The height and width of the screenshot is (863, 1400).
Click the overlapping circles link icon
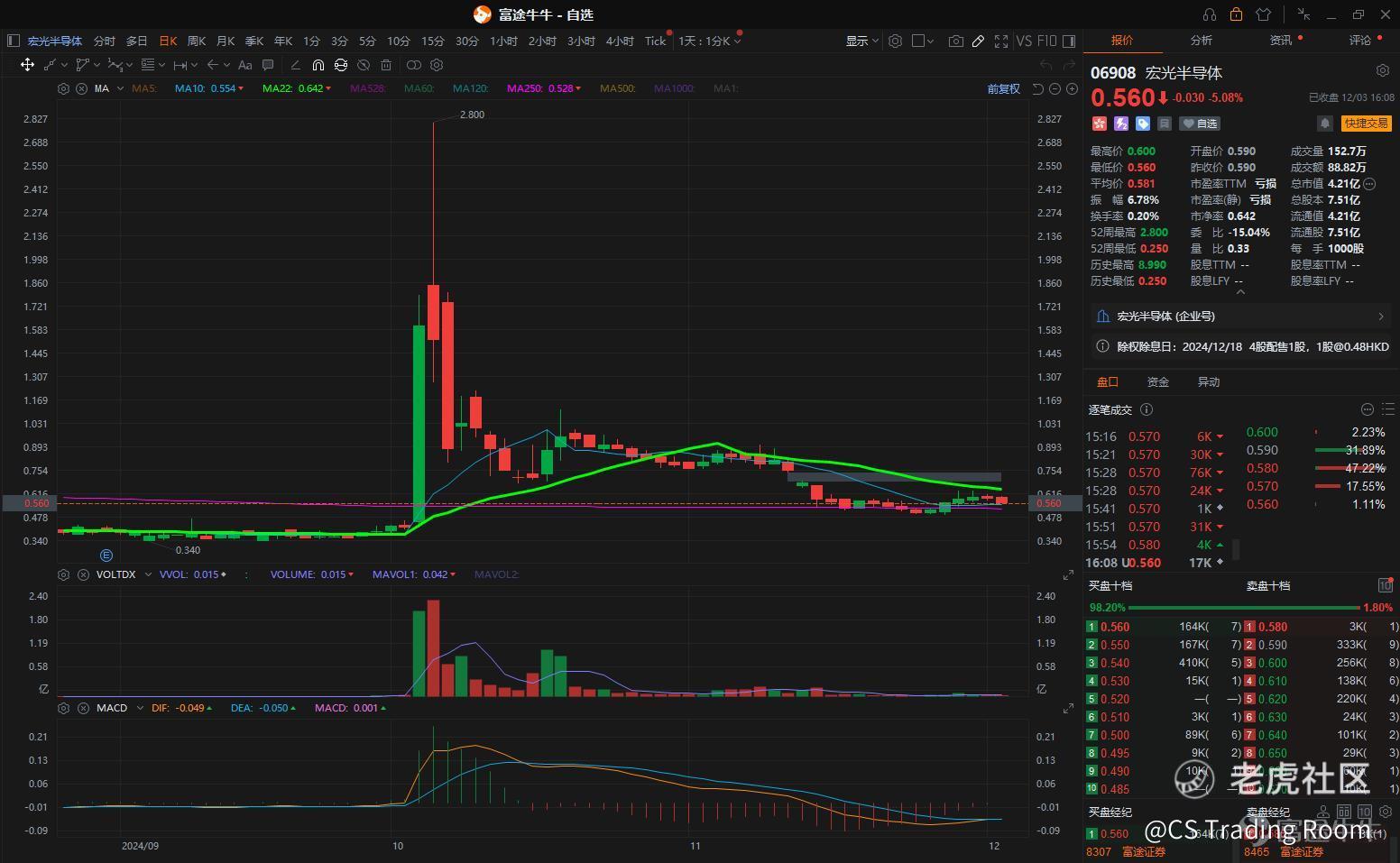(x=414, y=65)
